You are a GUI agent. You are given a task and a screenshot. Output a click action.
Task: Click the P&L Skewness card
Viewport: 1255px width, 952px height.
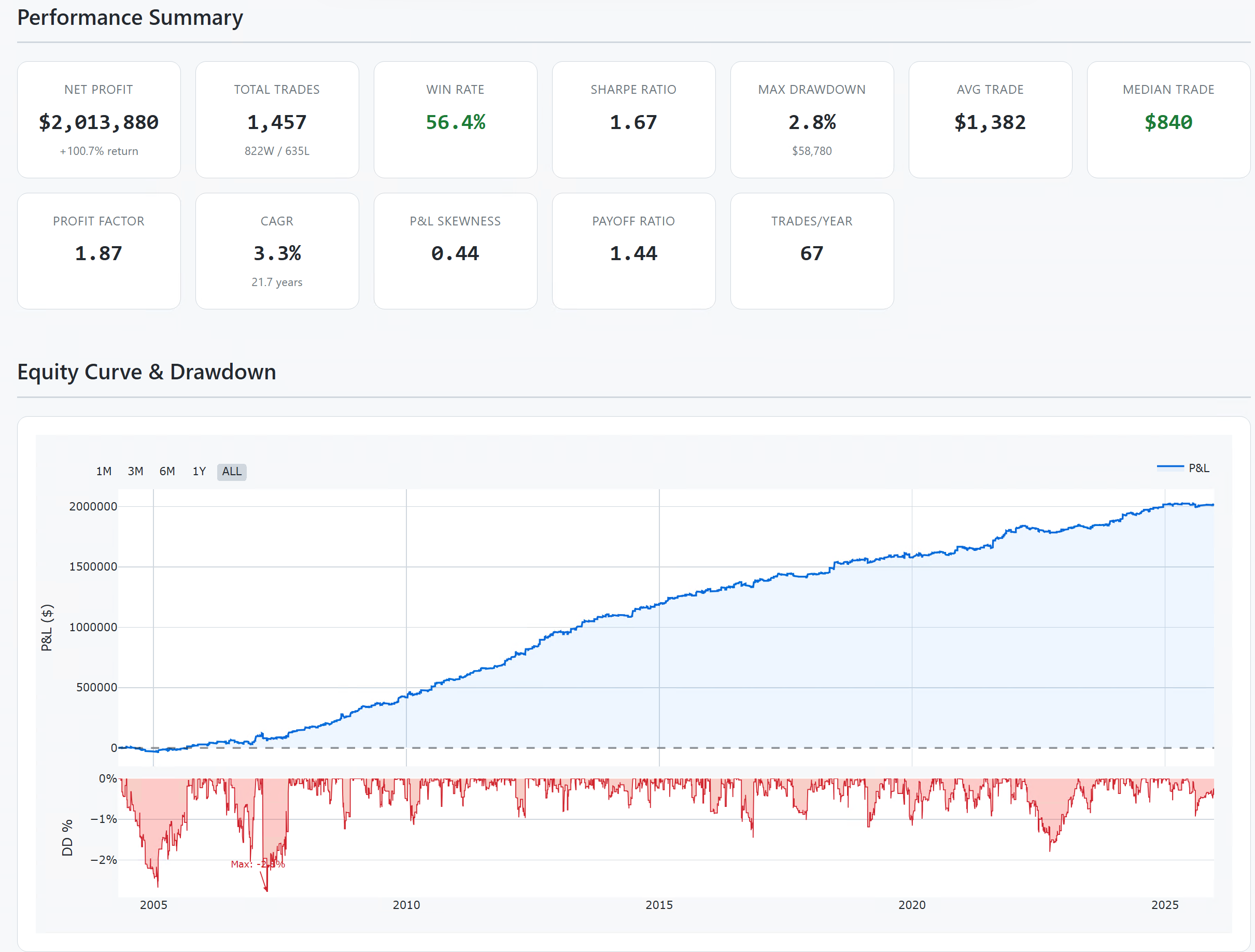point(455,251)
